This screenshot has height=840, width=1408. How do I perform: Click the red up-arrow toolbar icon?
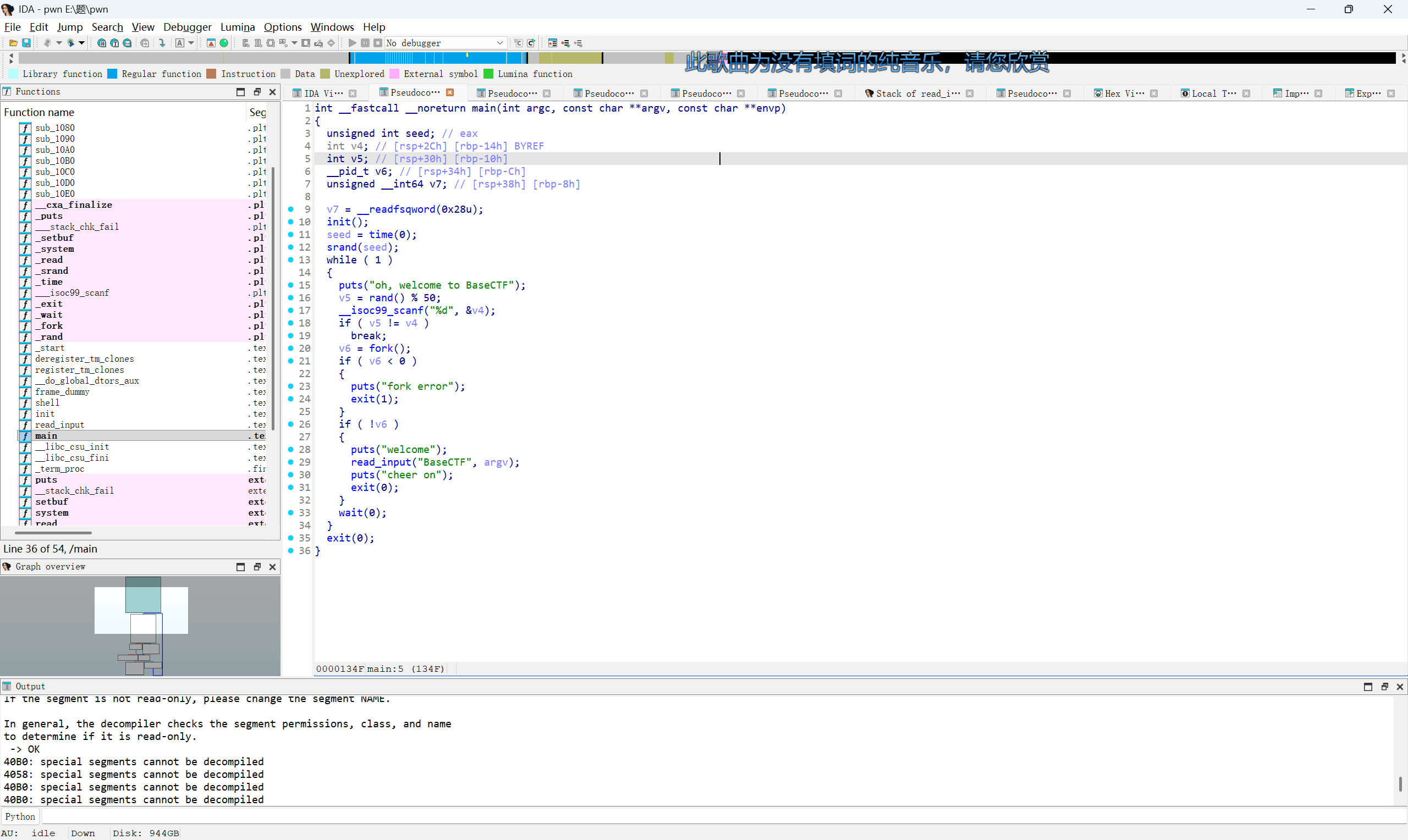click(x=211, y=43)
